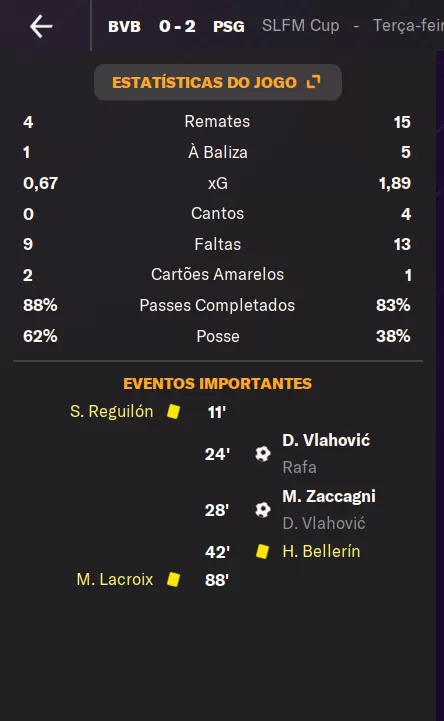Click S. Reguilón's yellow card icon
The height and width of the screenshot is (721, 444).
point(173,412)
